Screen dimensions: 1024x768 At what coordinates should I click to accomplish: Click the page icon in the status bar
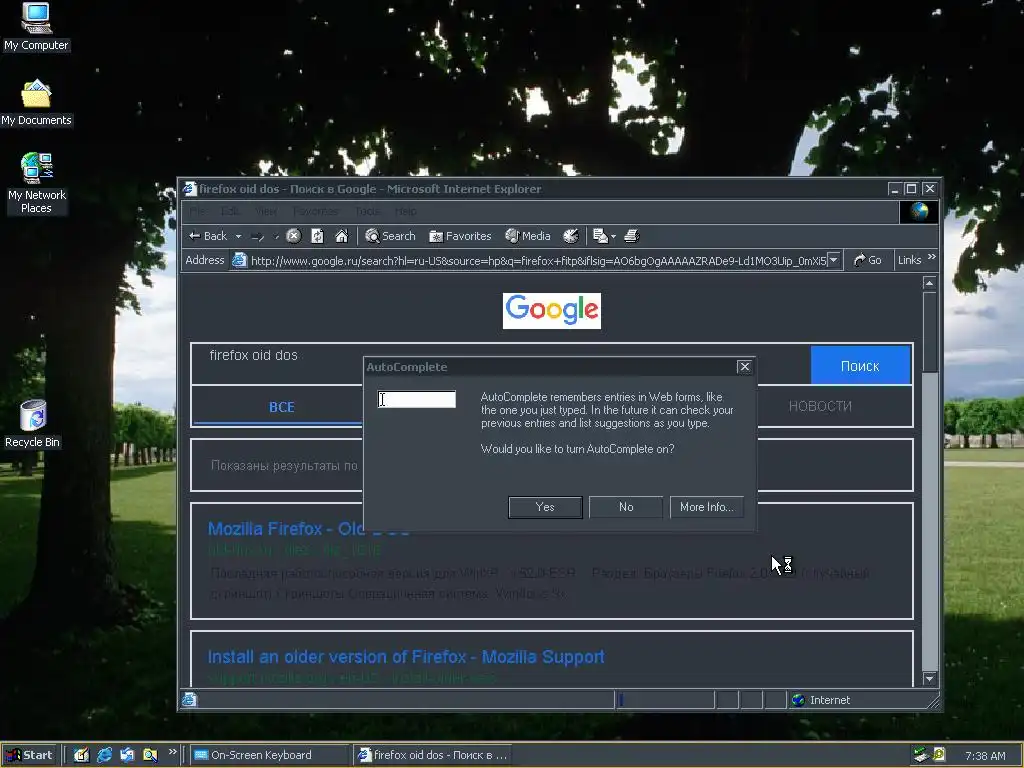(189, 700)
